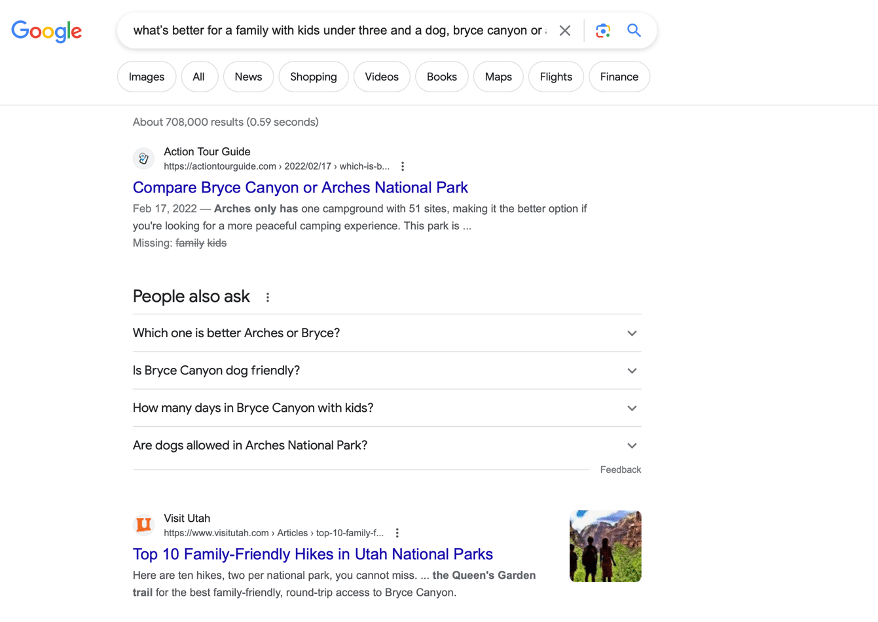Switch to the Books tab
The height and width of the screenshot is (622, 878).
pos(442,77)
